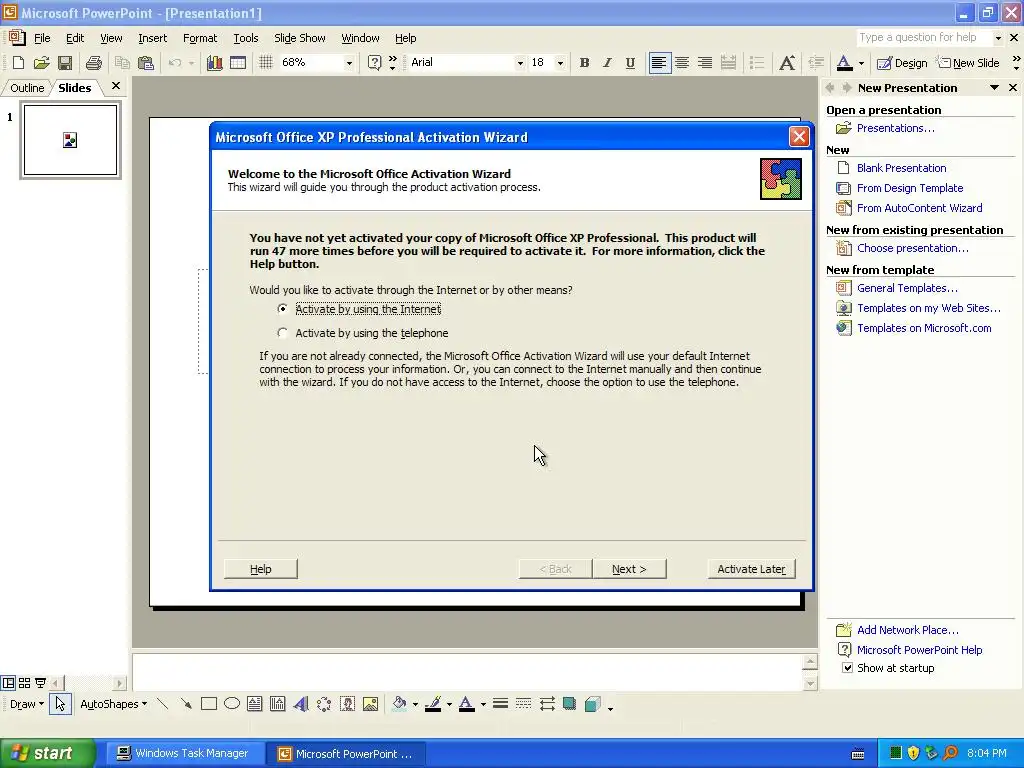The width and height of the screenshot is (1024, 768).
Task: Click the Insert Clip Art icon
Action: [347, 704]
